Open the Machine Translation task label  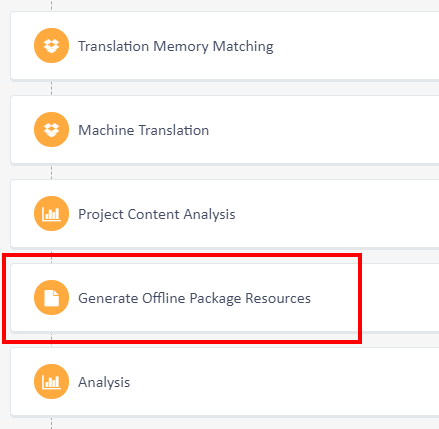[144, 130]
